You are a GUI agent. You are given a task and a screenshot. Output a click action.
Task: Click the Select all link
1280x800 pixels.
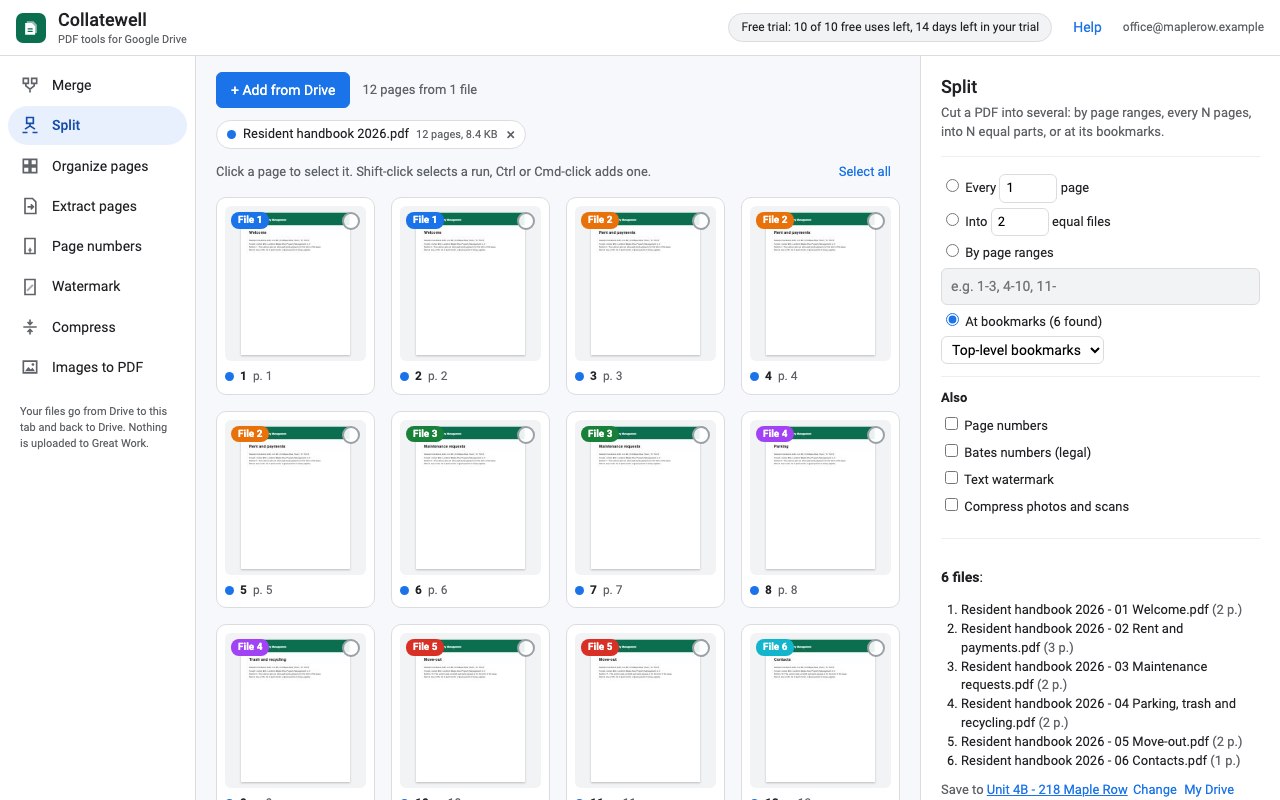[x=864, y=171]
